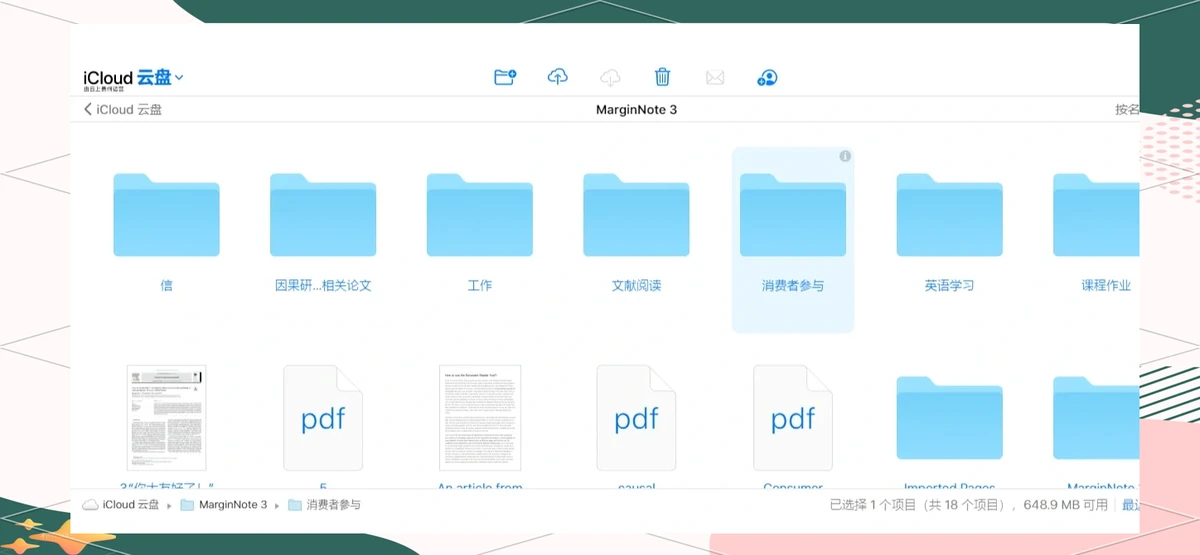Click the email envelope icon
Viewport: 1200px width, 555px height.
coord(714,78)
